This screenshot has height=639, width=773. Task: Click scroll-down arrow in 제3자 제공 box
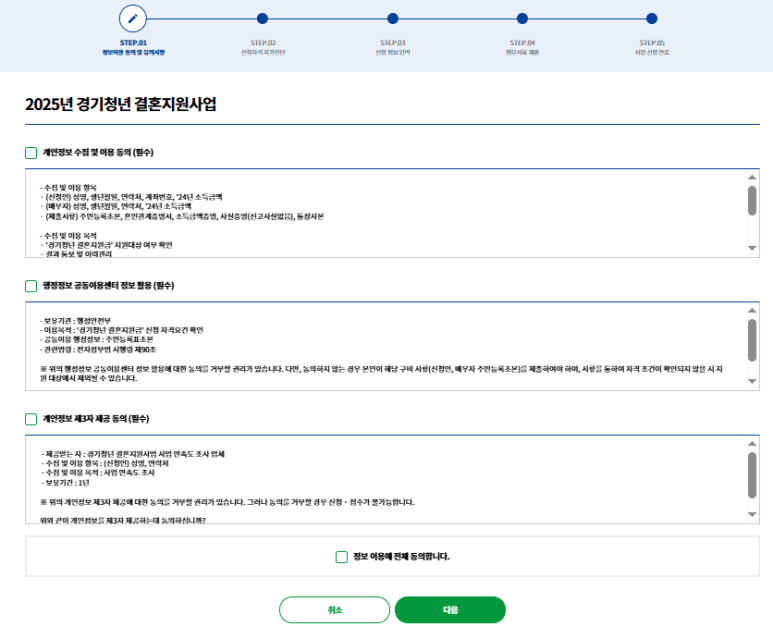pos(752,514)
